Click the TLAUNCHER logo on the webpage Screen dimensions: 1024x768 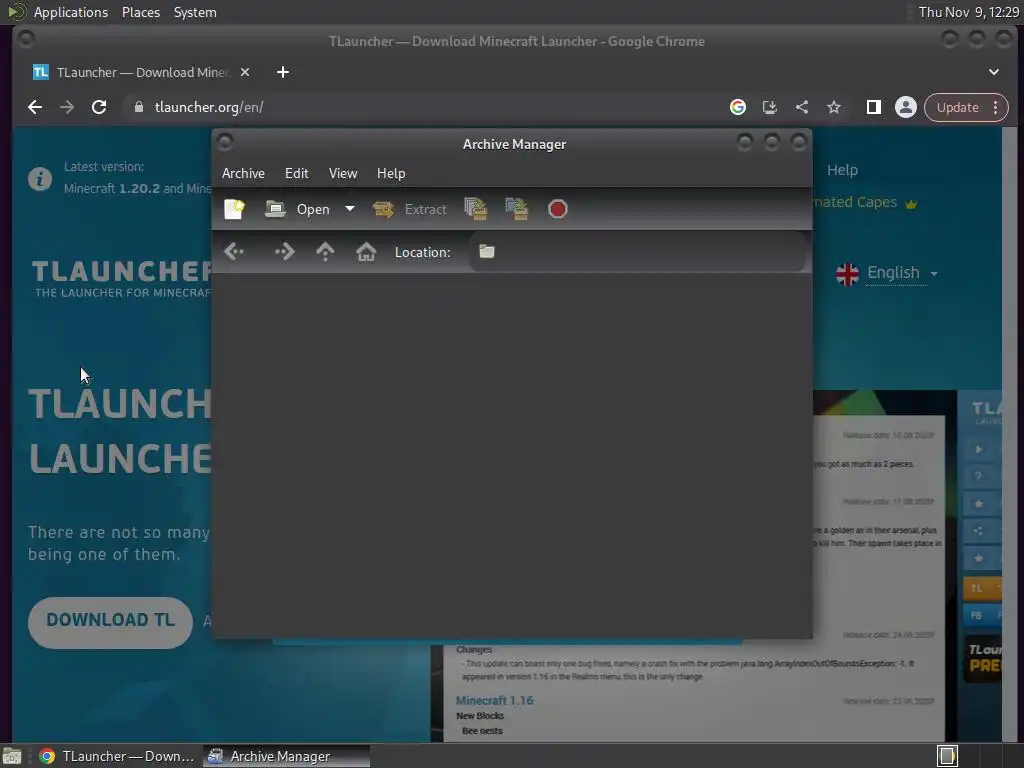121,278
